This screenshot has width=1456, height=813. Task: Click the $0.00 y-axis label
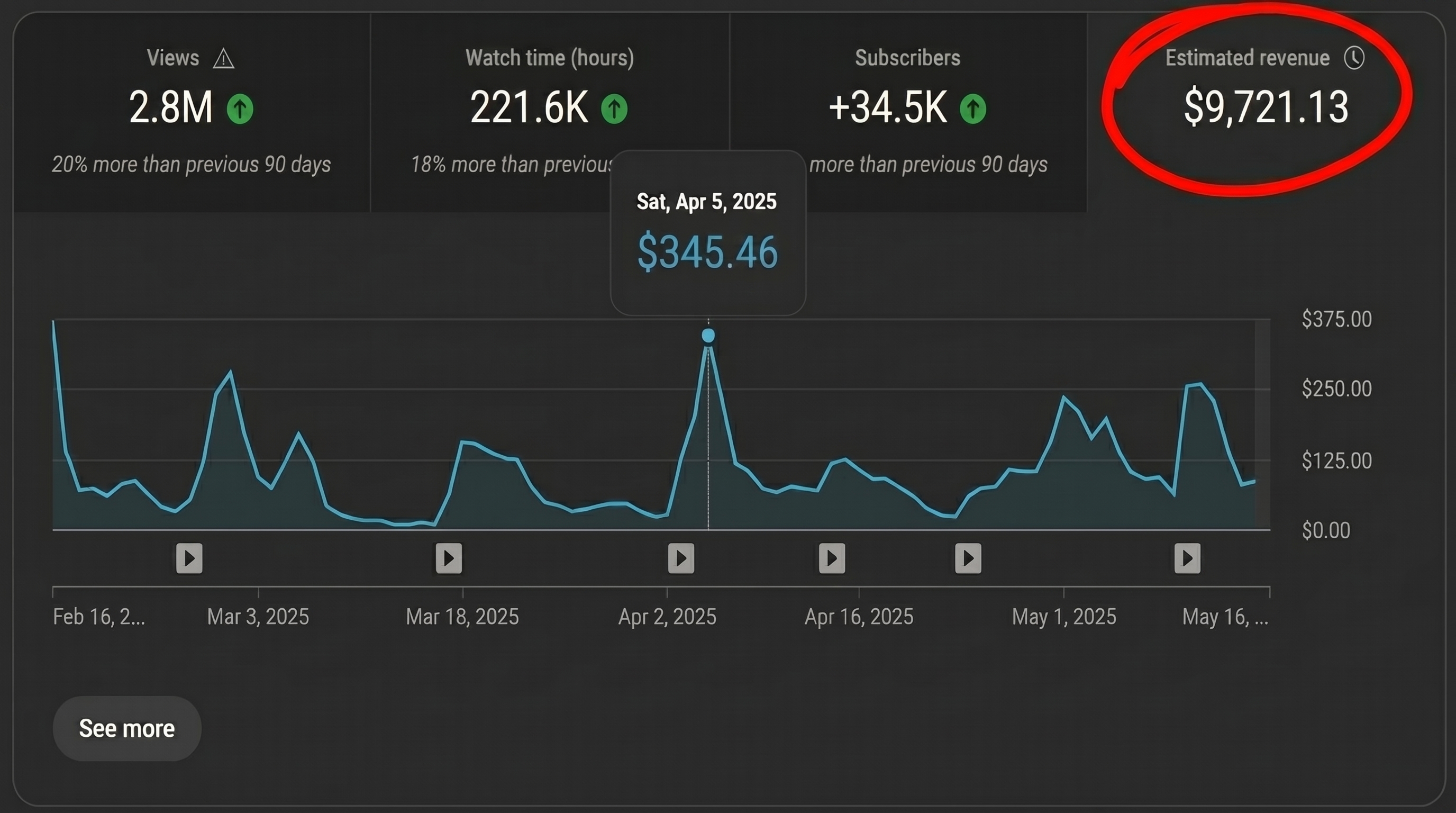point(1326,530)
